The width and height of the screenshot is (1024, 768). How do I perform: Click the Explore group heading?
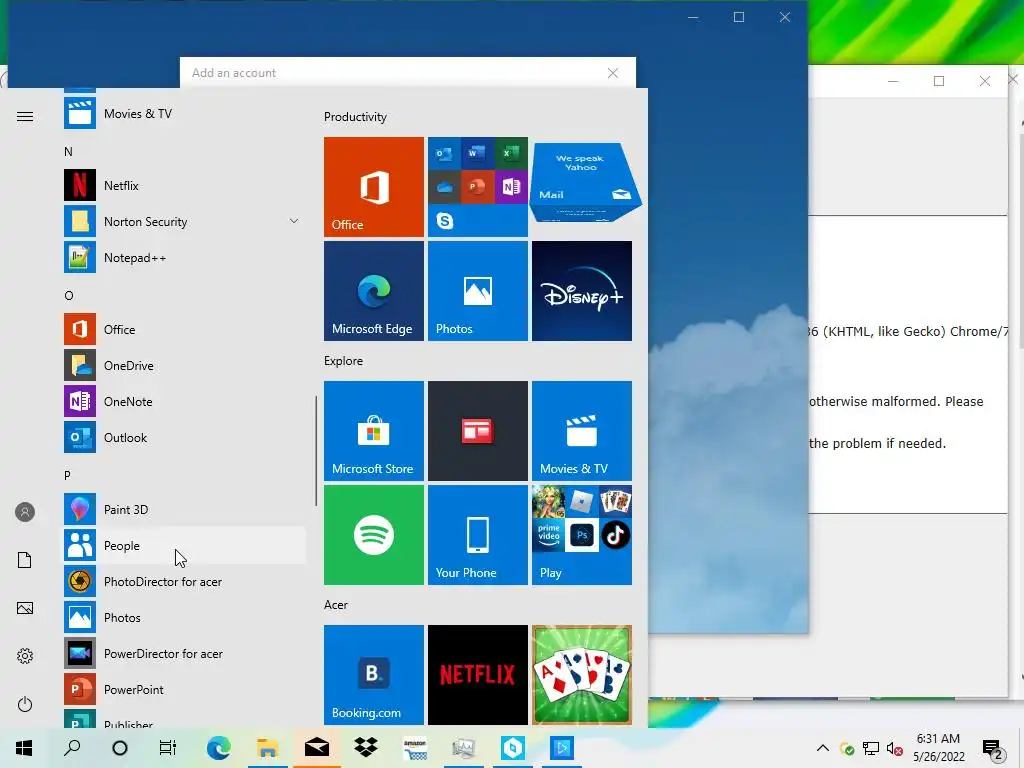coord(344,360)
